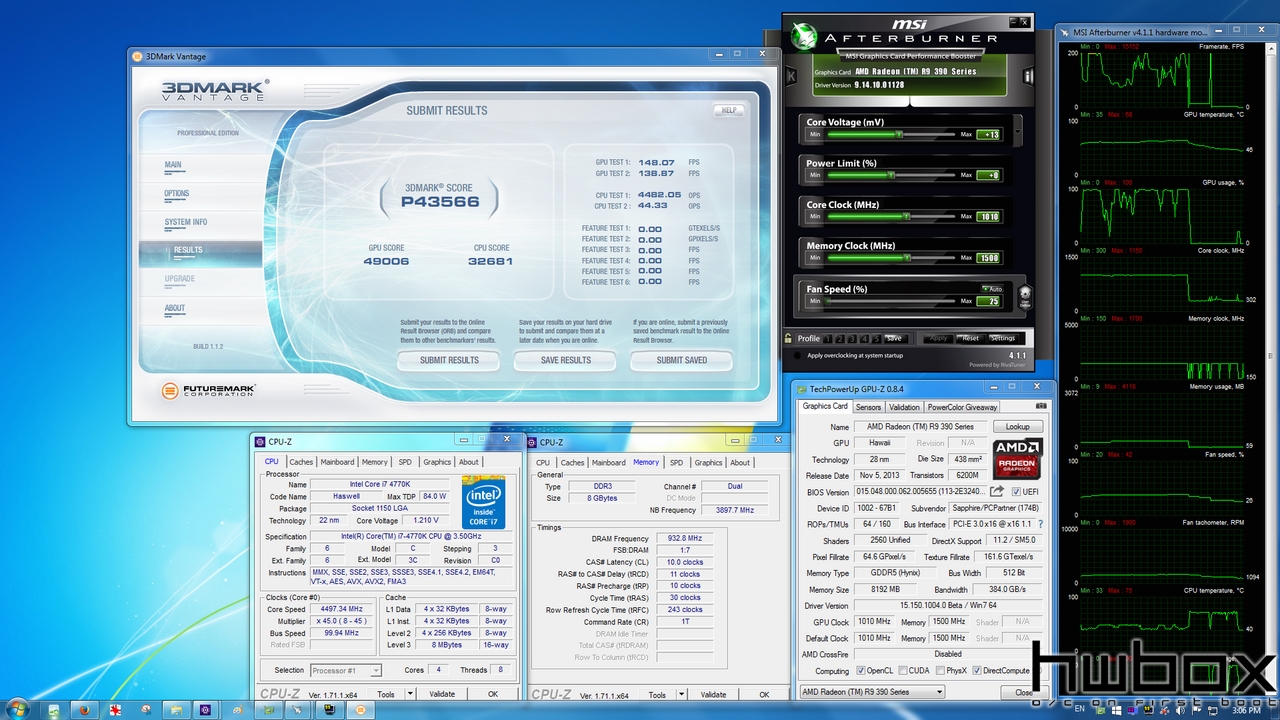Click the Power Limit slider handle
The width and height of the screenshot is (1280, 720).
point(889,175)
